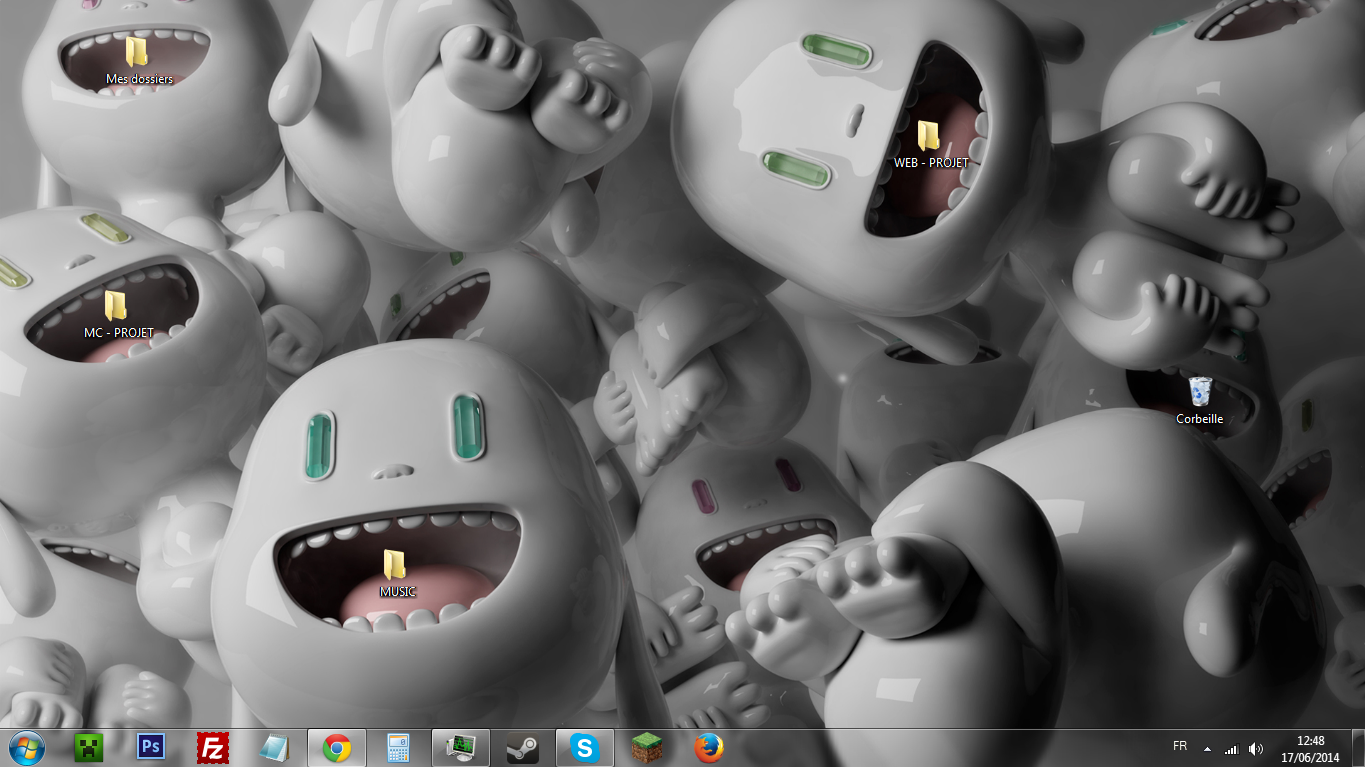Select the MUSIC folder on desktop
The height and width of the screenshot is (767, 1365).
pos(397,573)
